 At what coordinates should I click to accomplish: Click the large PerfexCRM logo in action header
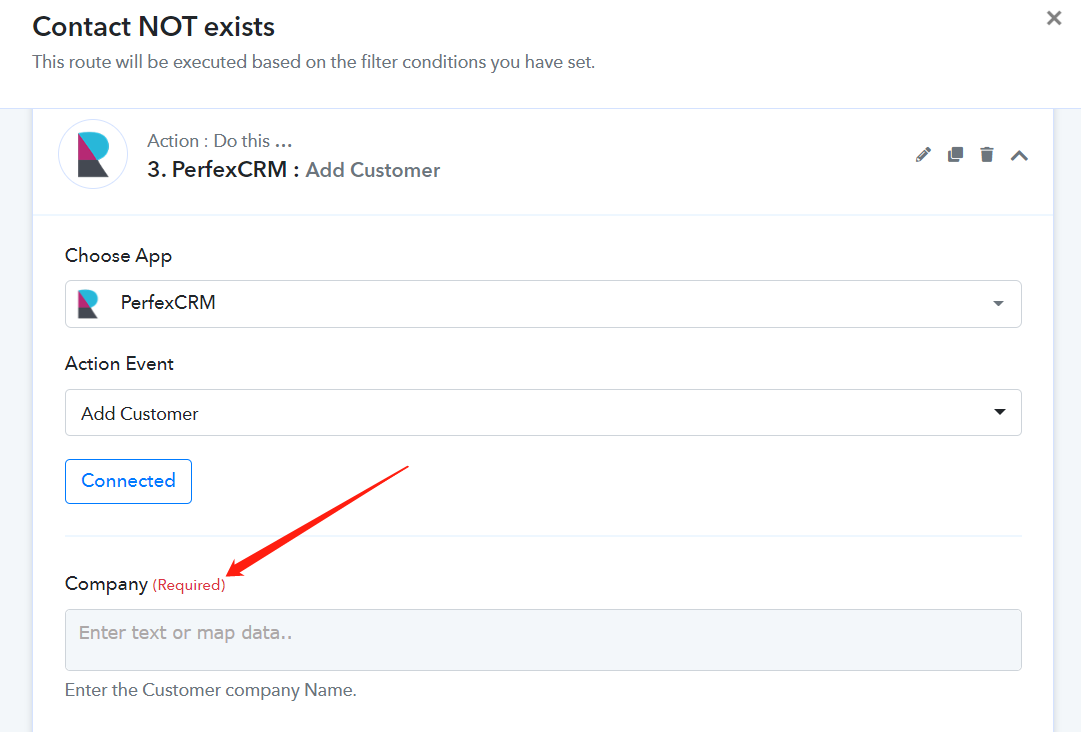(x=93, y=154)
